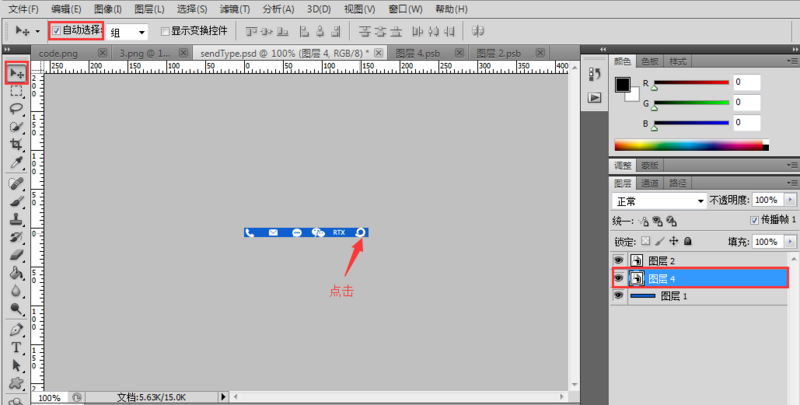Screen dimensions: 800x405
Task: Click the Auto-Align Layers icon
Action: 478,31
